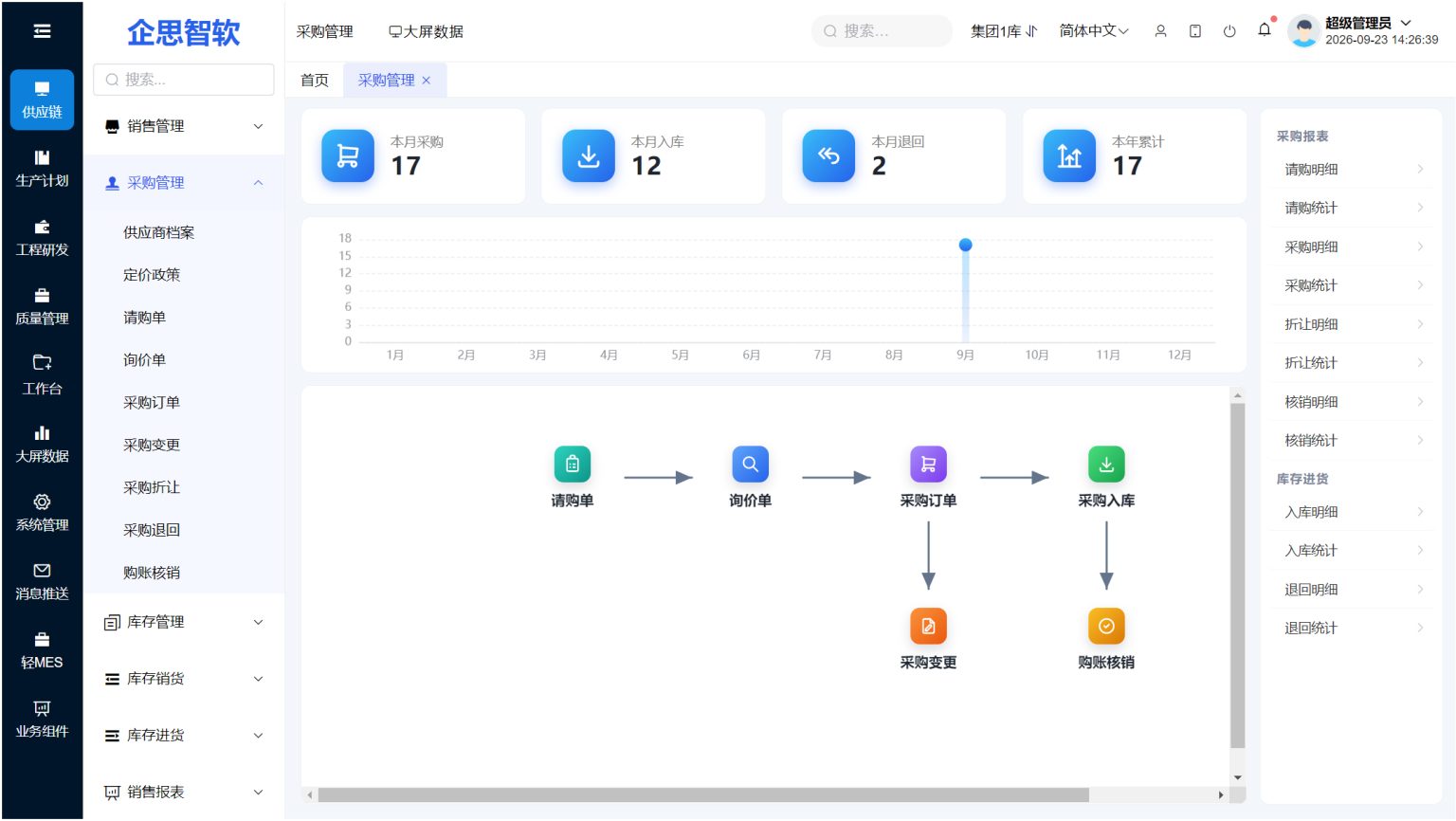Screen dimensions: 1456x821
Task: Switch to the 首页 tab
Action: 315,81
